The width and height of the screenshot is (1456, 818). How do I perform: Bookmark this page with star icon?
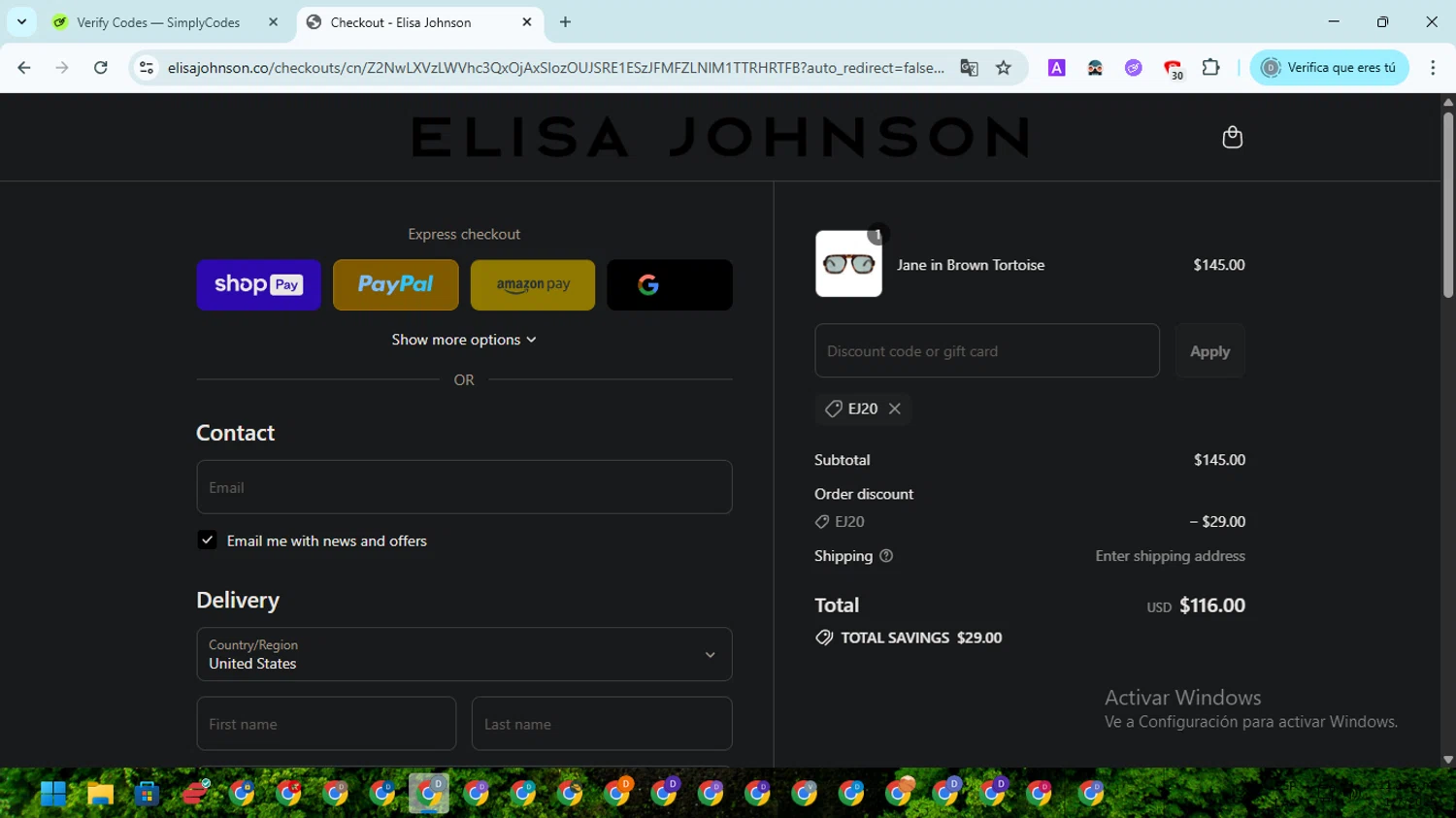pyautogui.click(x=1004, y=67)
